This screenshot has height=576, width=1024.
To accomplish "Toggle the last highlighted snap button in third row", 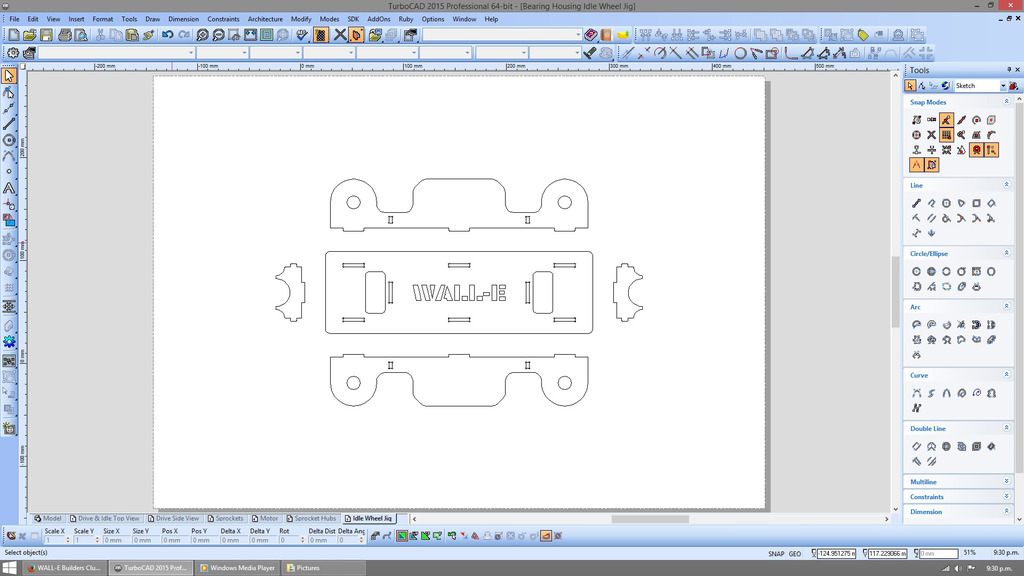I will [991, 150].
